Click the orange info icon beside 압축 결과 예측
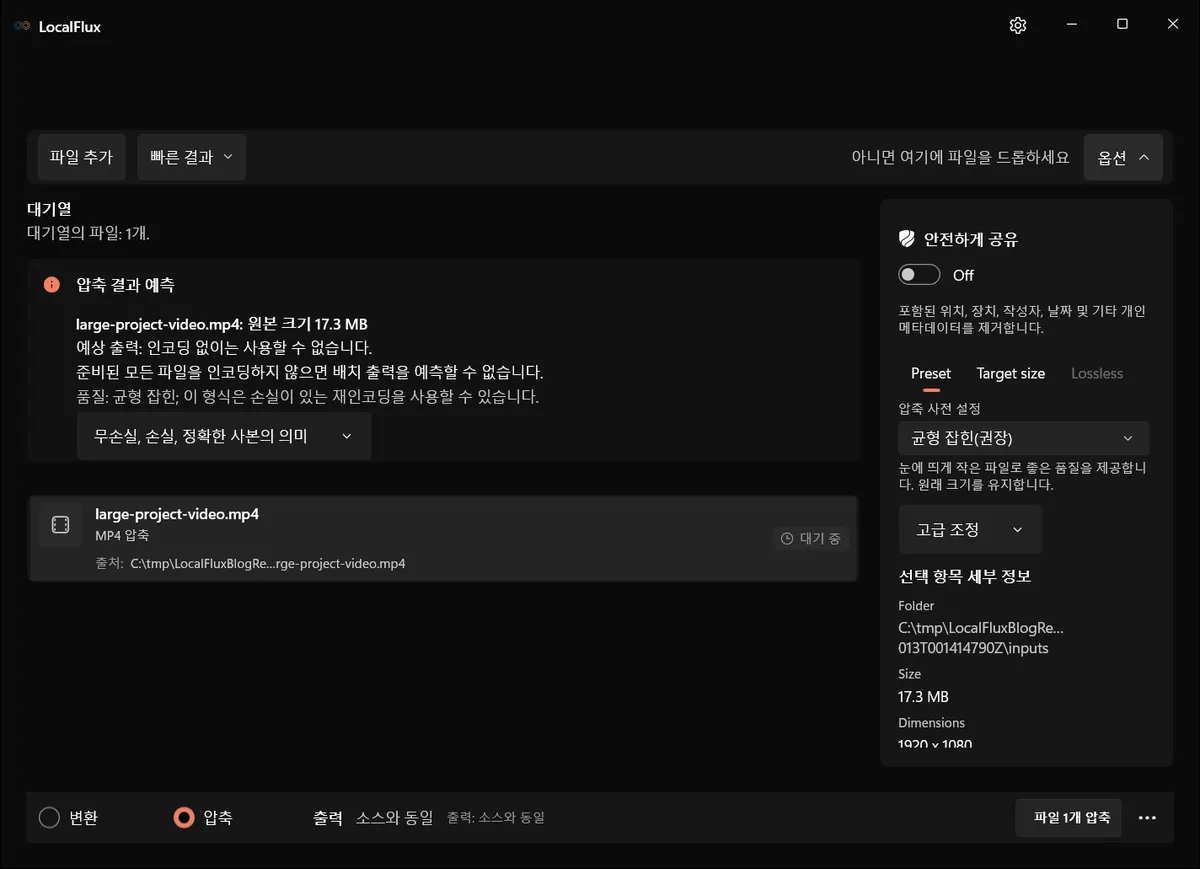The width and height of the screenshot is (1200, 869). pyautogui.click(x=52, y=285)
